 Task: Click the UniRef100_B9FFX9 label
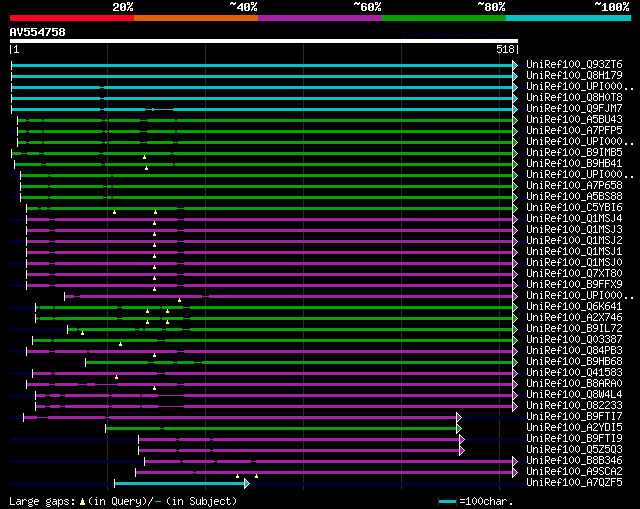[574, 285]
